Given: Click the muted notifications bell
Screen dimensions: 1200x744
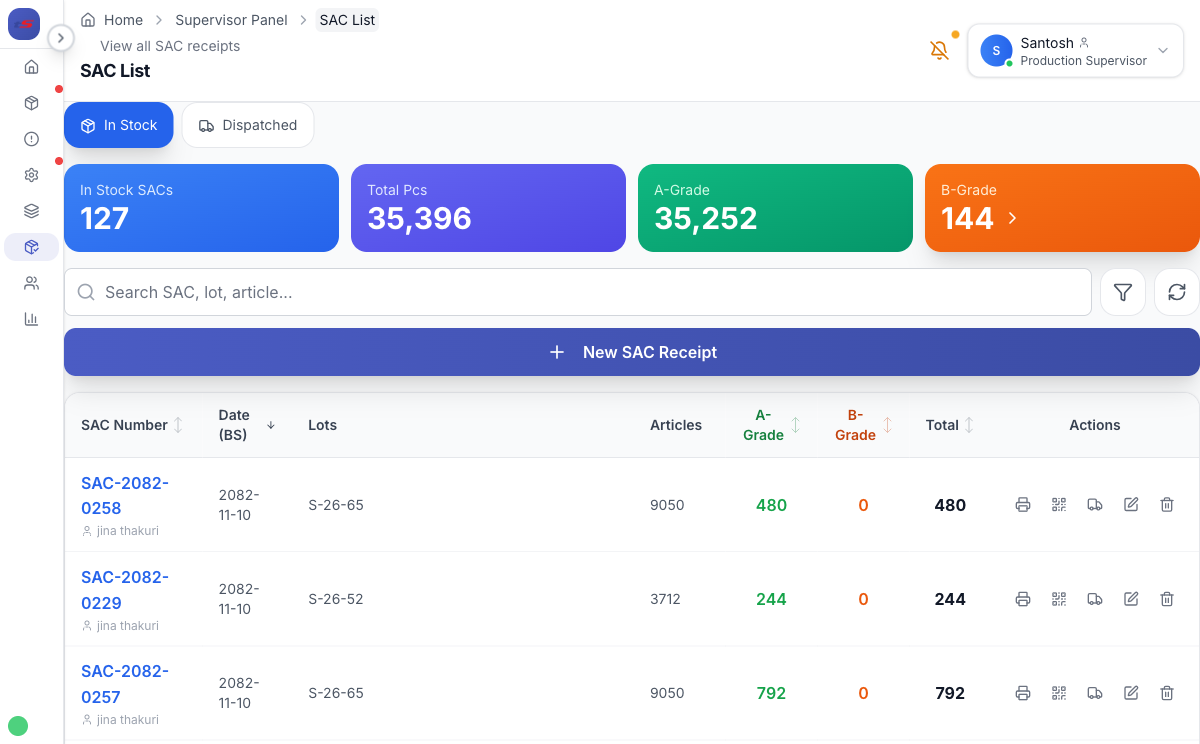Looking at the screenshot, I should coord(939,51).
